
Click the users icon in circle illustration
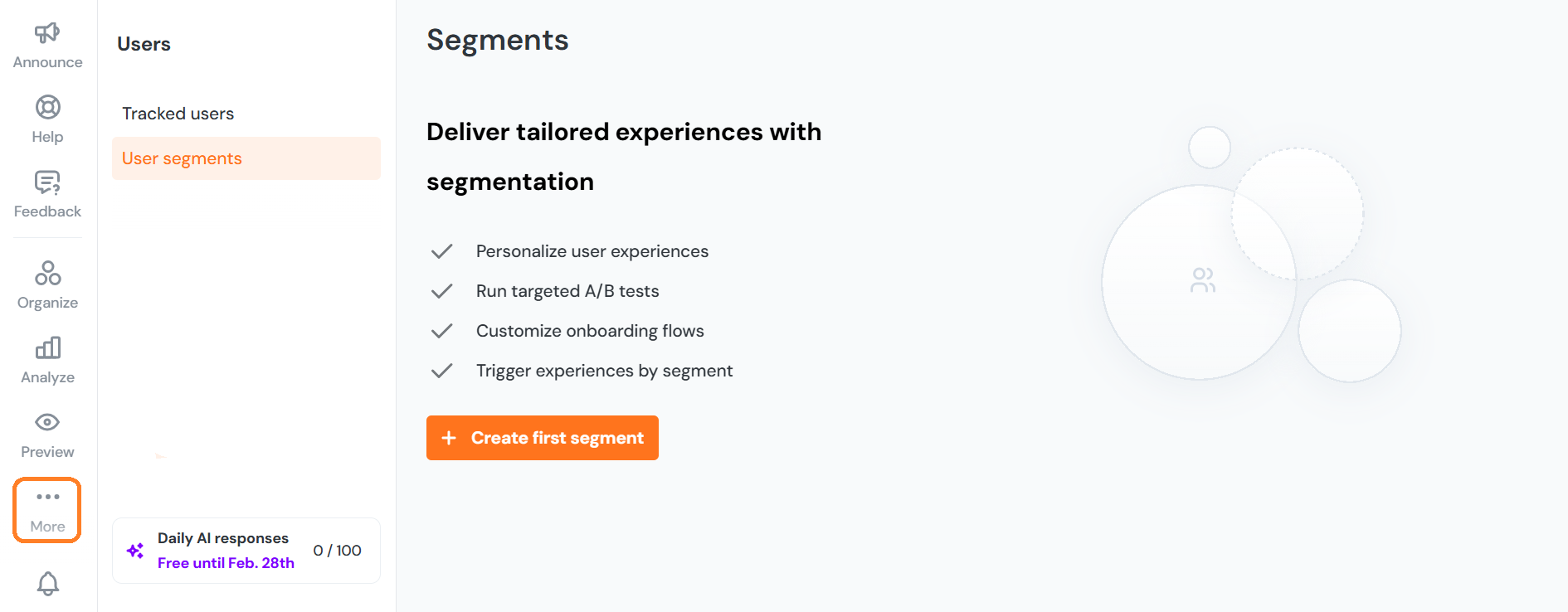(x=1202, y=280)
